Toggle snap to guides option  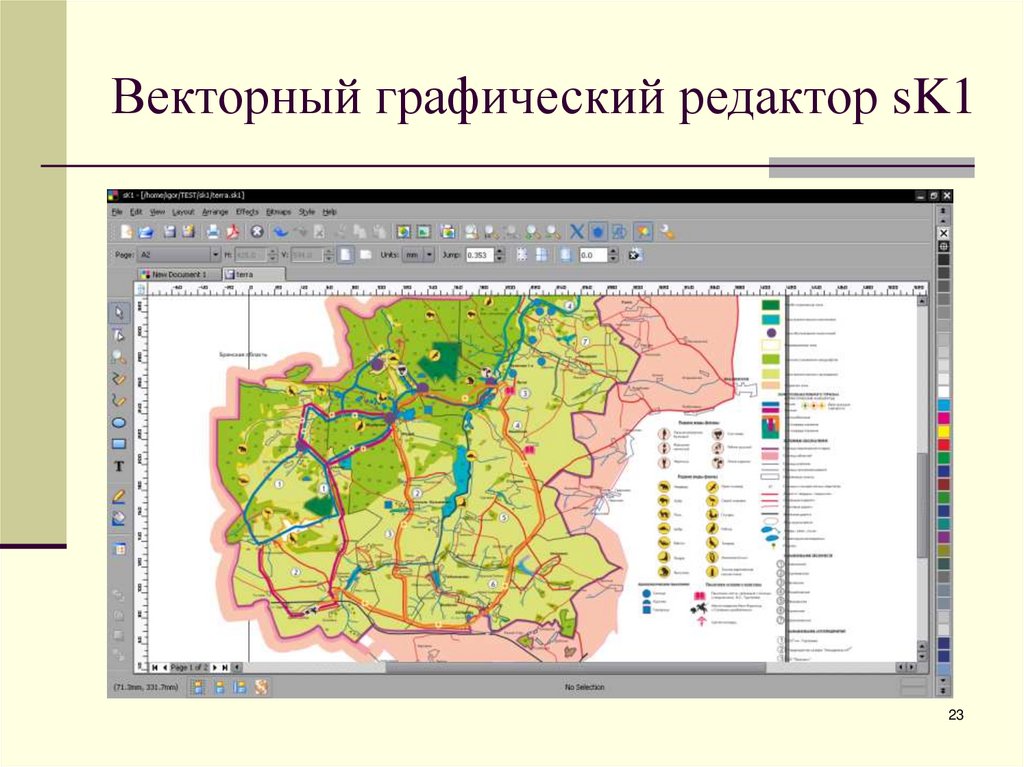tap(541, 256)
